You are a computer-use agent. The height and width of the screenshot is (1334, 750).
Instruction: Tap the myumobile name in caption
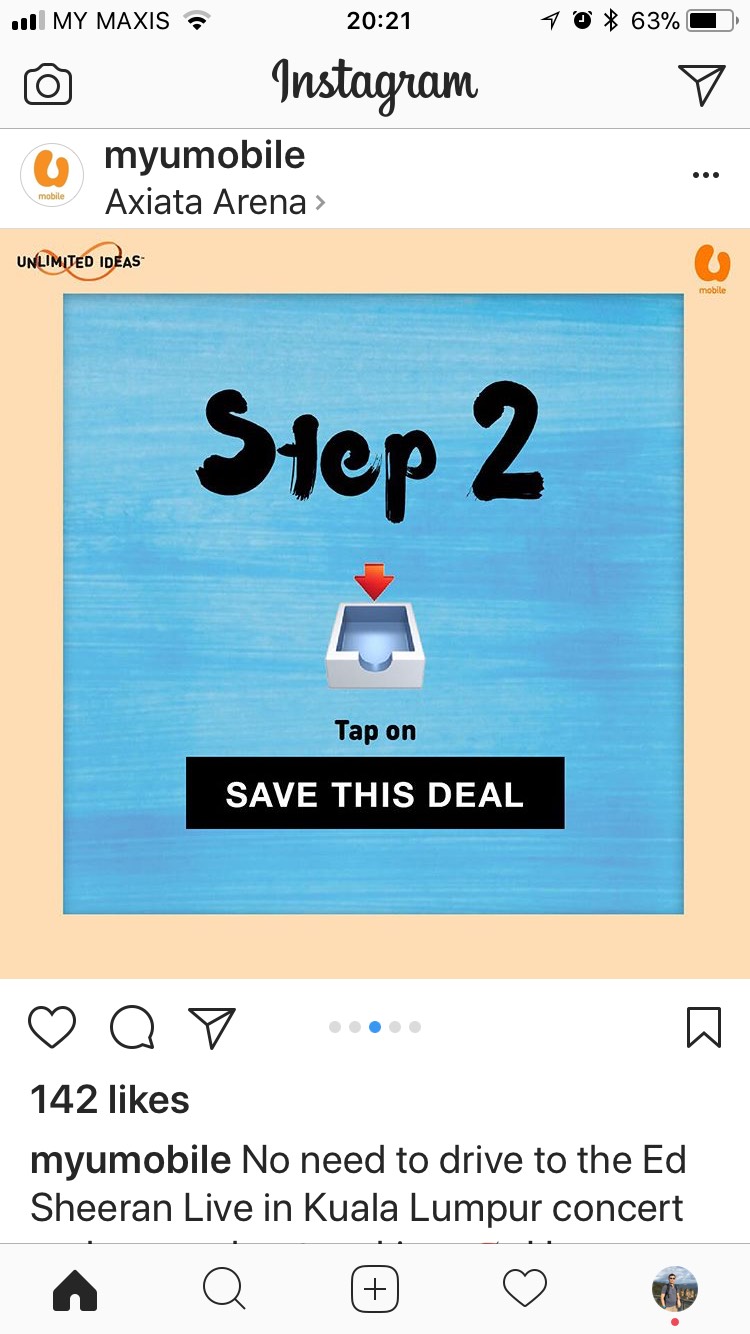click(x=131, y=1161)
